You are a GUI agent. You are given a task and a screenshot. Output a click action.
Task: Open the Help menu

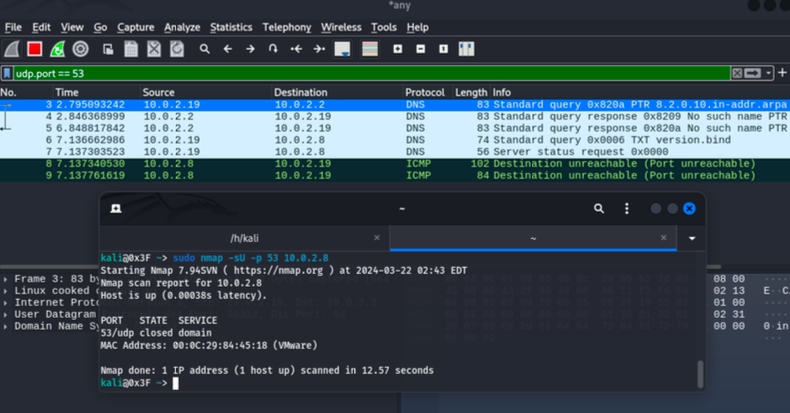418,27
